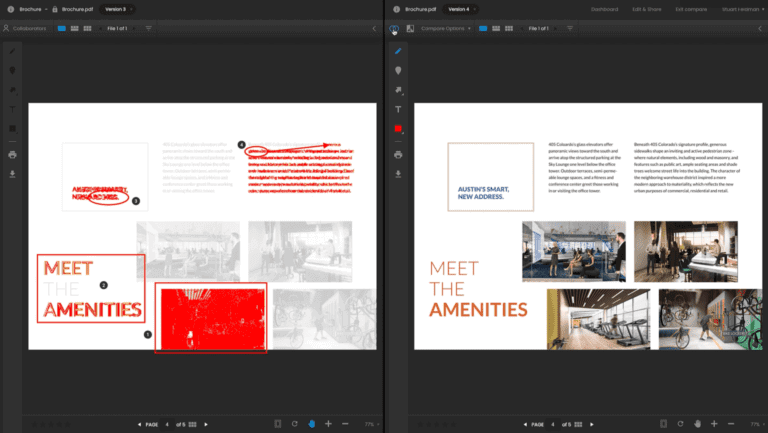Open the Dashboard menu item
The image size is (768, 433).
coord(604,9)
